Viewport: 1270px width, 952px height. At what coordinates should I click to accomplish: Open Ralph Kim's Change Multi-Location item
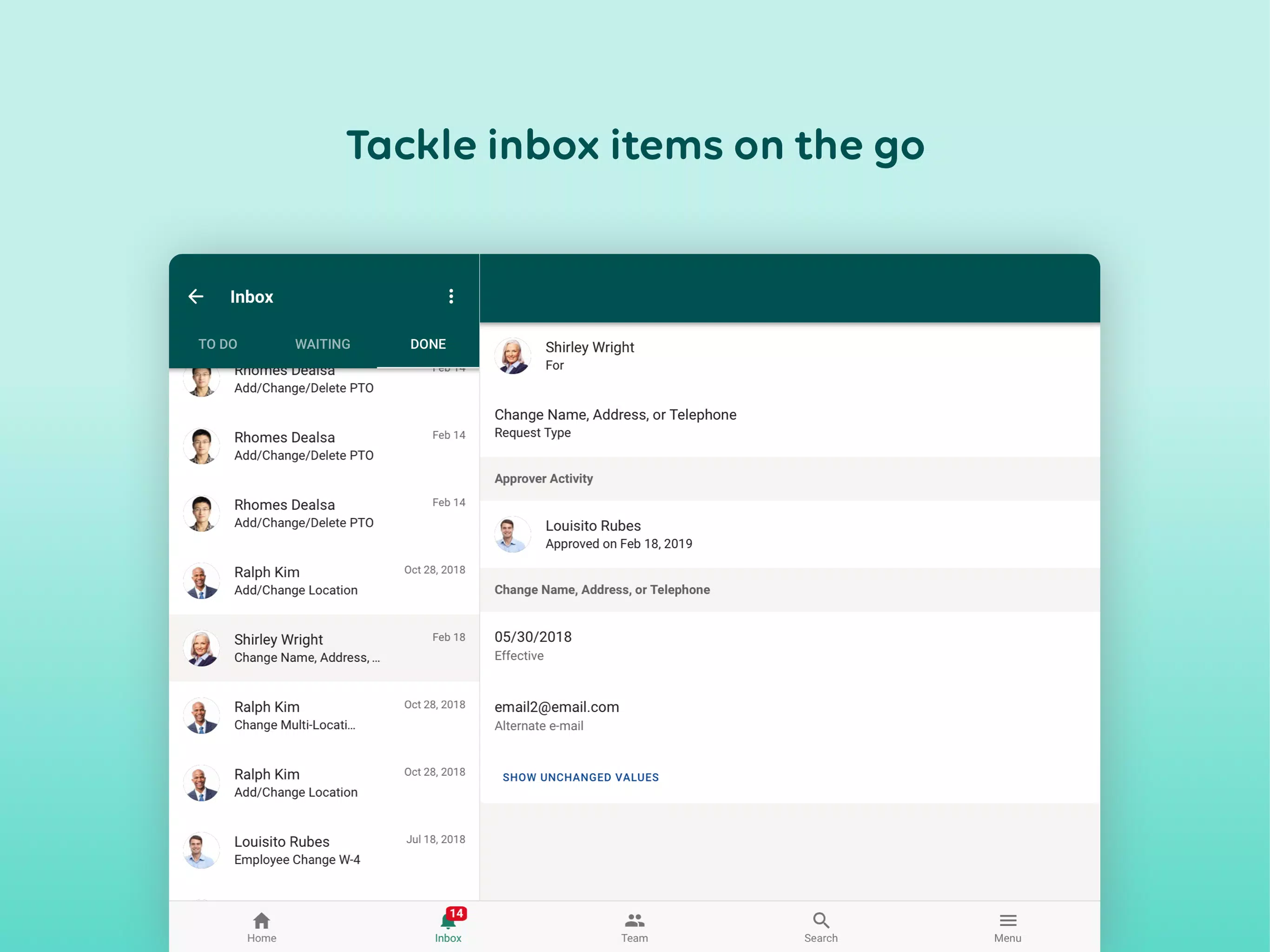click(324, 715)
